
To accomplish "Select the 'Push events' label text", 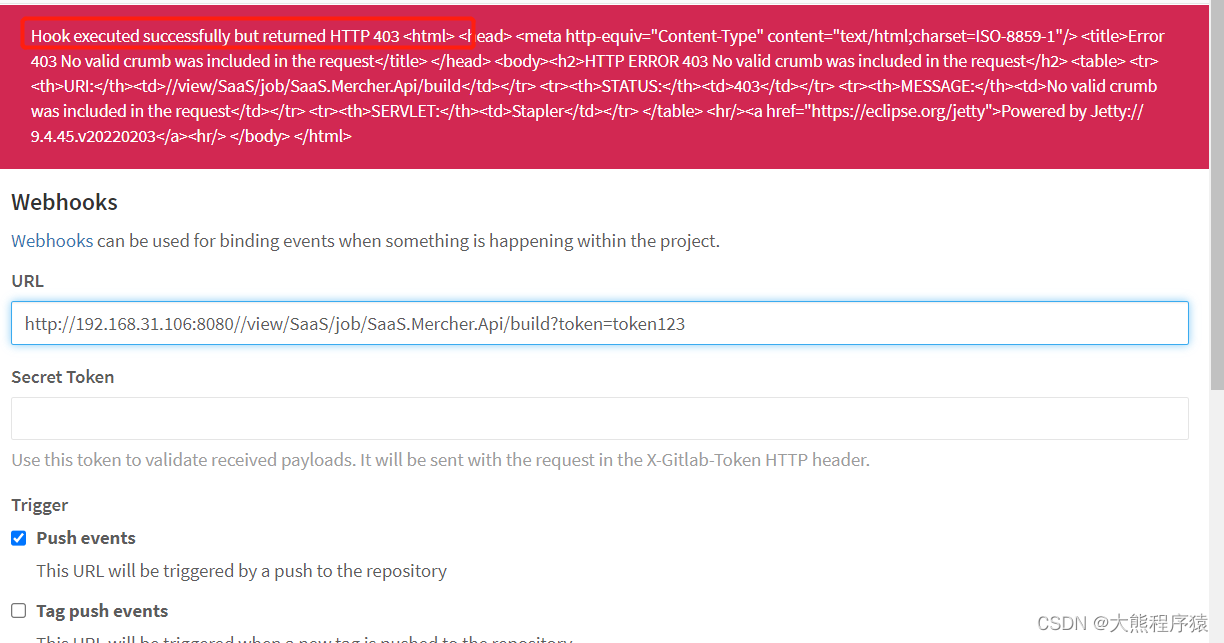I will click(x=86, y=538).
